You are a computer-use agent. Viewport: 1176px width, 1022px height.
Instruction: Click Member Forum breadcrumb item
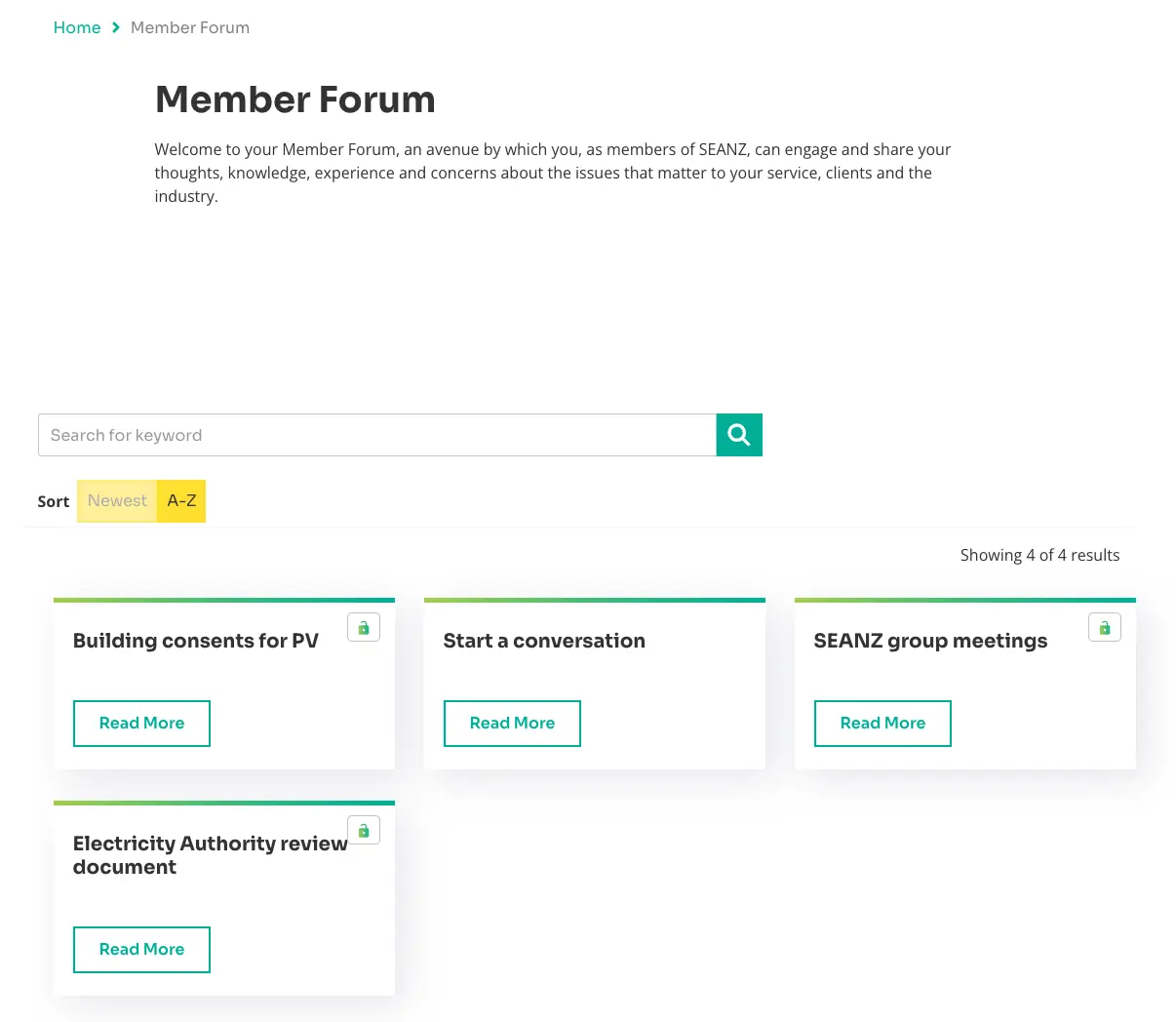click(190, 27)
